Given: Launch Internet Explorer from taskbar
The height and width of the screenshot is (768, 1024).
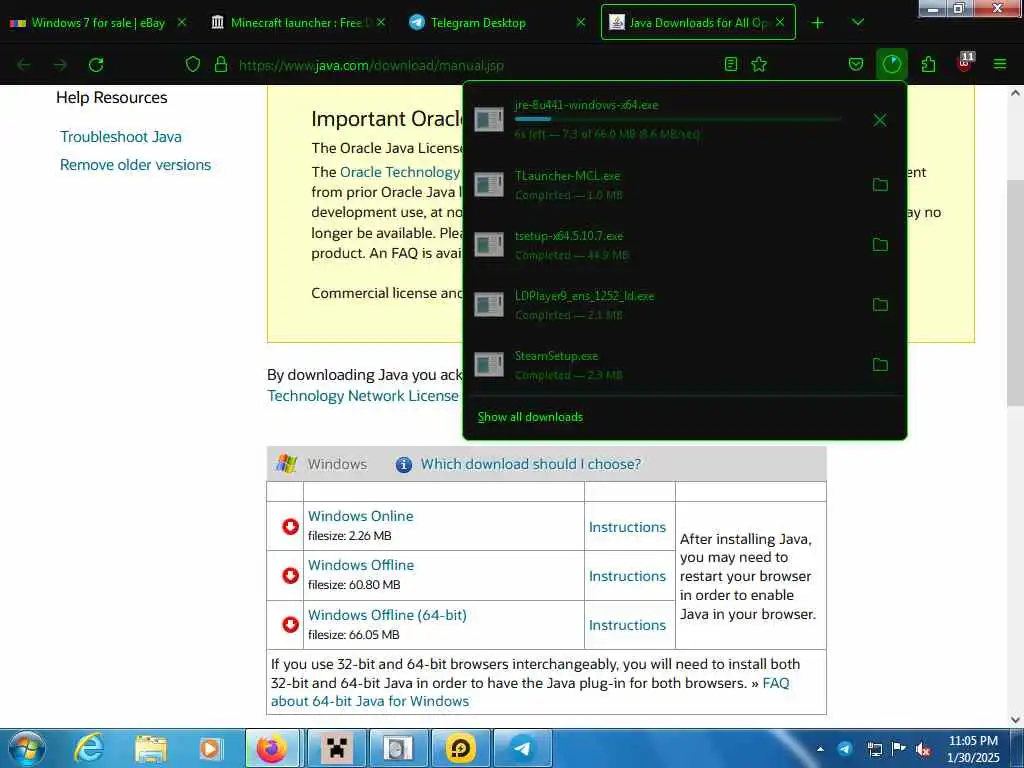Looking at the screenshot, I should point(89,748).
